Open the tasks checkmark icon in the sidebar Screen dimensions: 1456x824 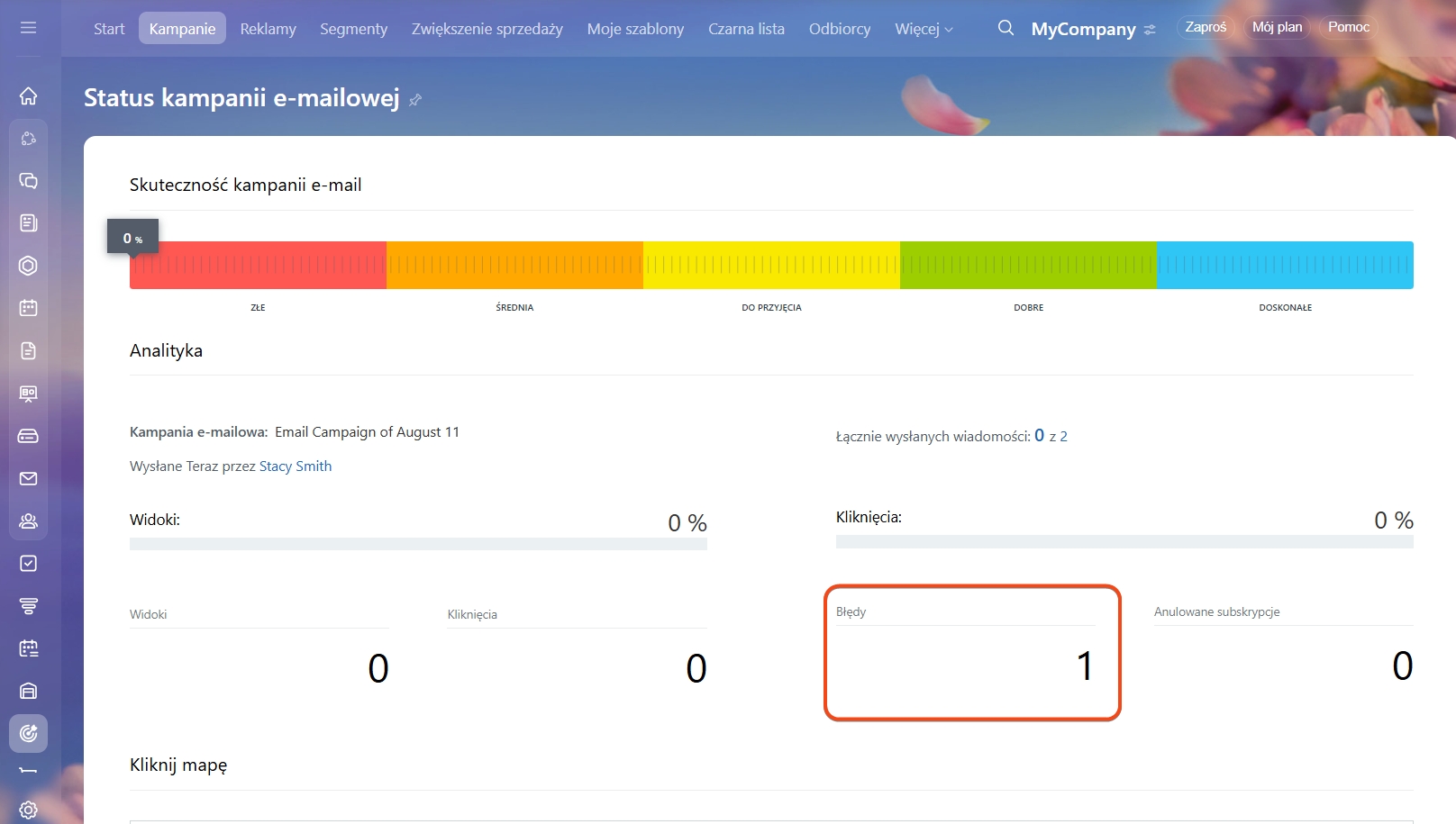28,563
